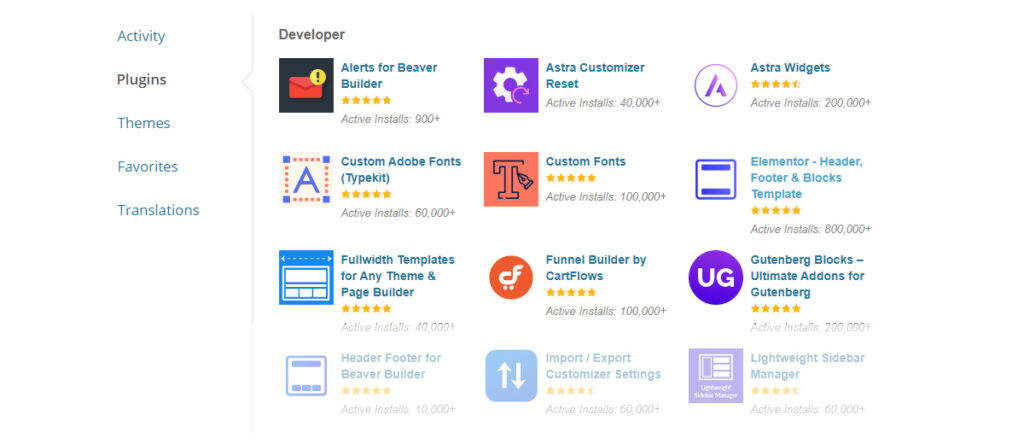Click the Custom Fonts star rating
This screenshot has width=1024, height=444.
pos(571,178)
